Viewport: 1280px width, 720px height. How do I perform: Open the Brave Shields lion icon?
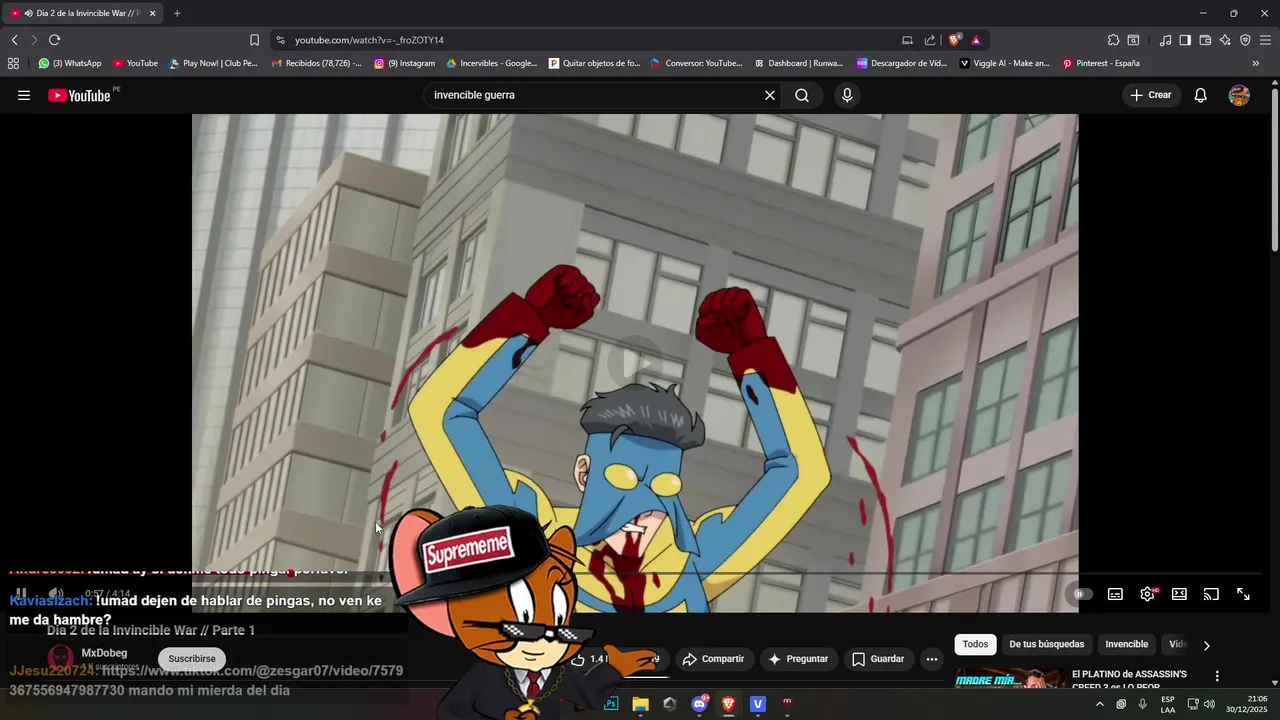[955, 40]
